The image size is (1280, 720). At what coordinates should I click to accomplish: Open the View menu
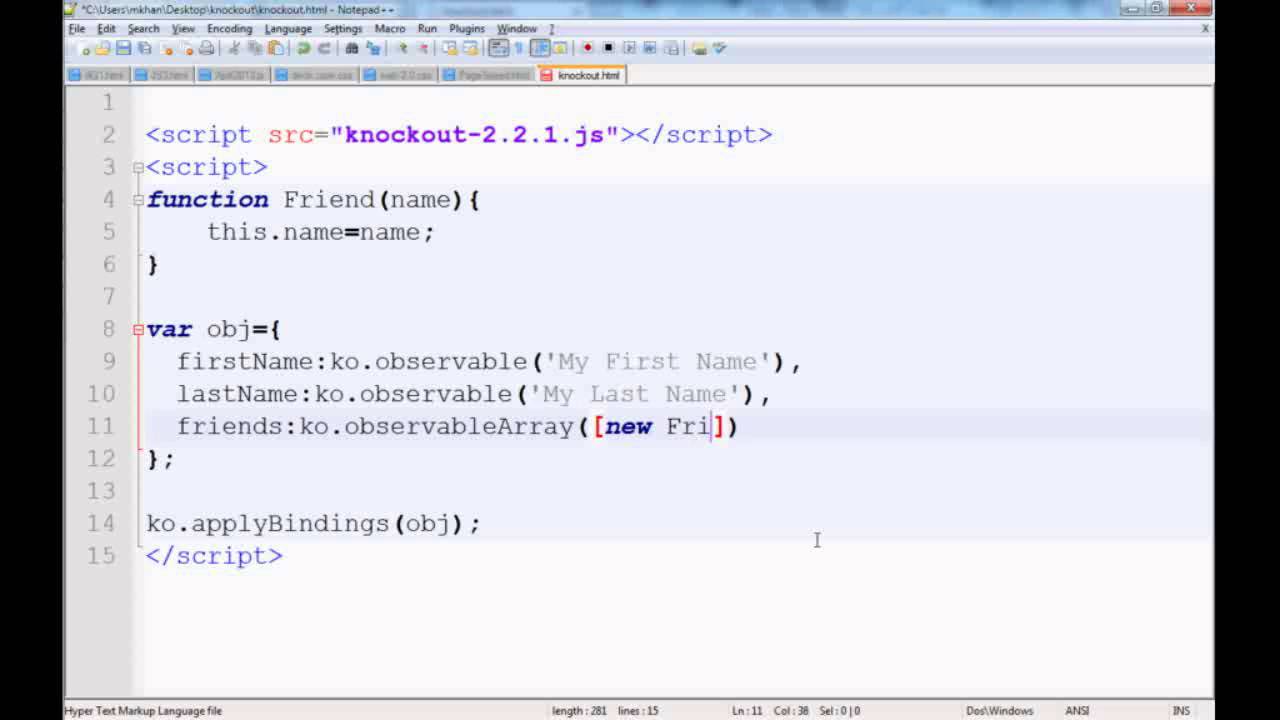pyautogui.click(x=183, y=29)
